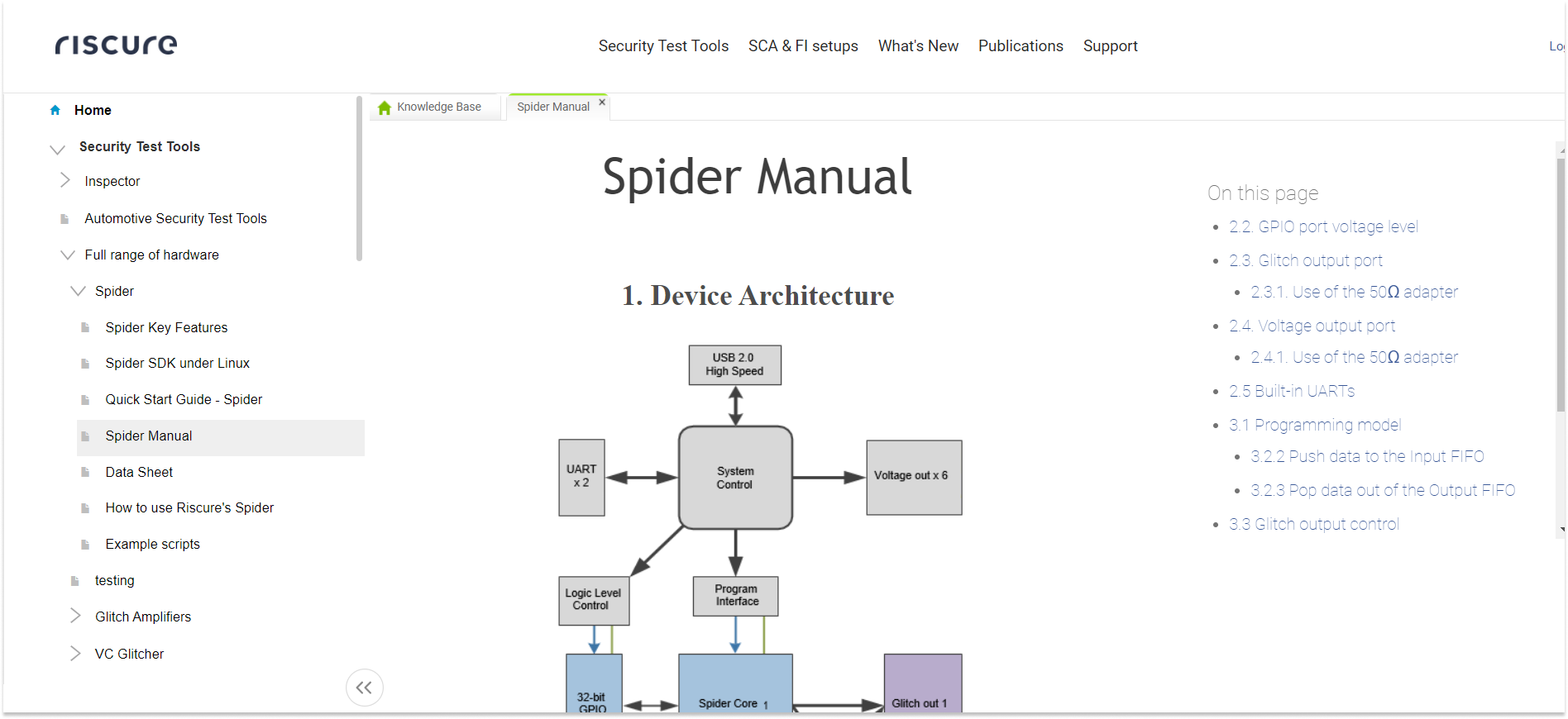1568x719 pixels.
Task: Click document icon beside Automotive Security Test Tools
Action: click(65, 219)
